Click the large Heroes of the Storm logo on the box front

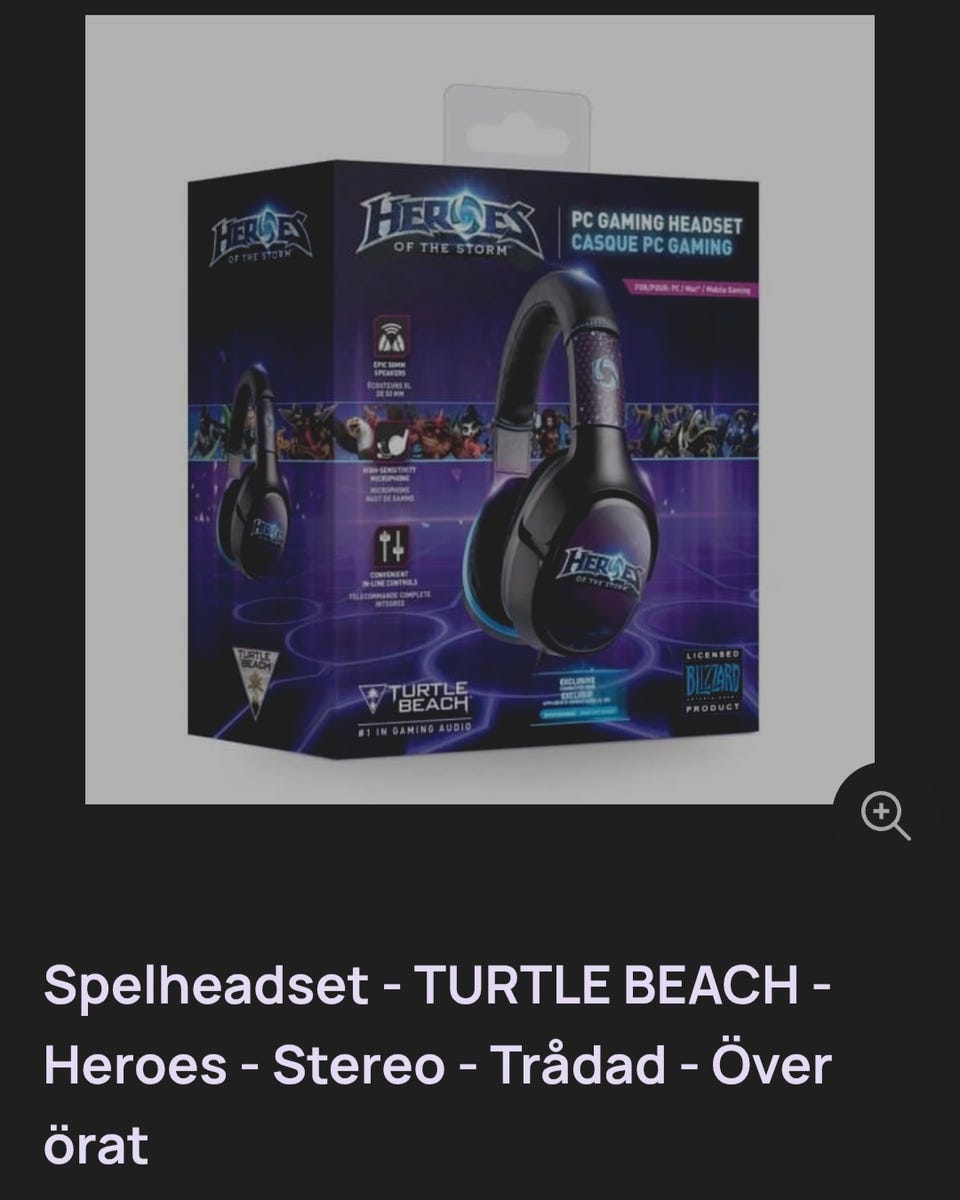click(449, 225)
